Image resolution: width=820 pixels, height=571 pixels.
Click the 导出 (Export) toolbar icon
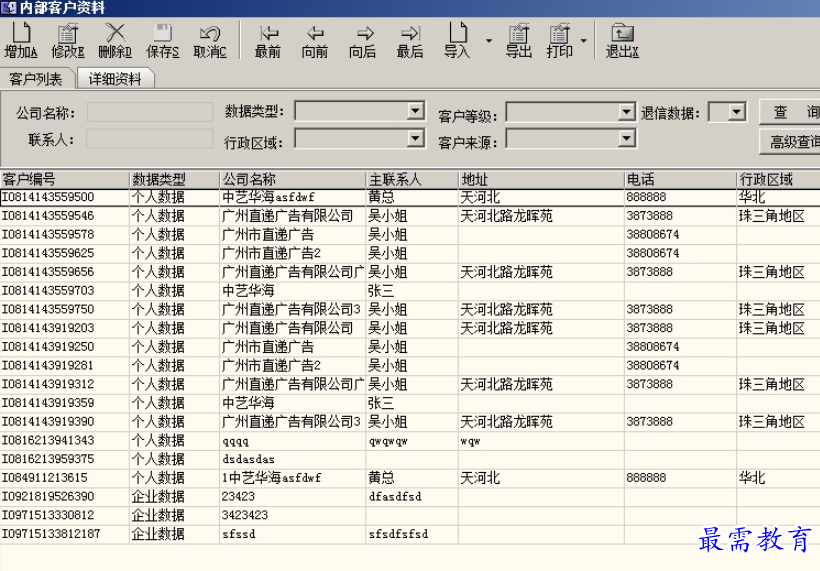[x=519, y=40]
